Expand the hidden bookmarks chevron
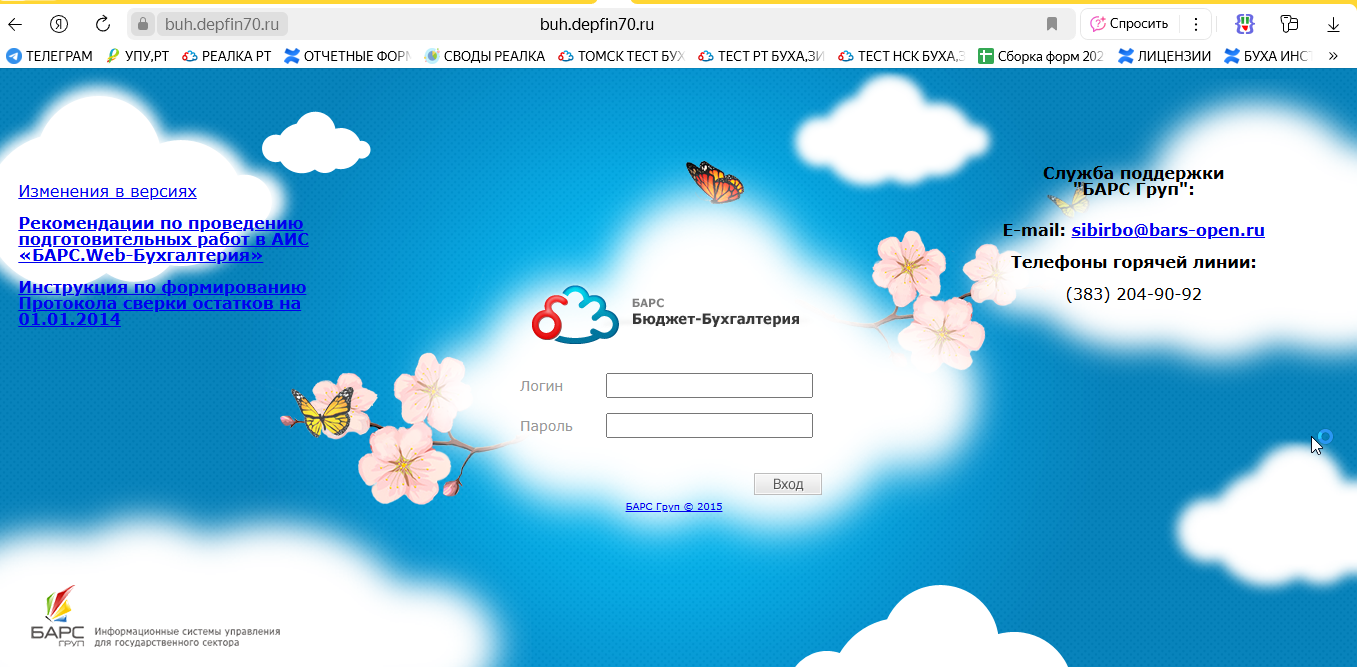This screenshot has height=667, width=1357. 1333,56
